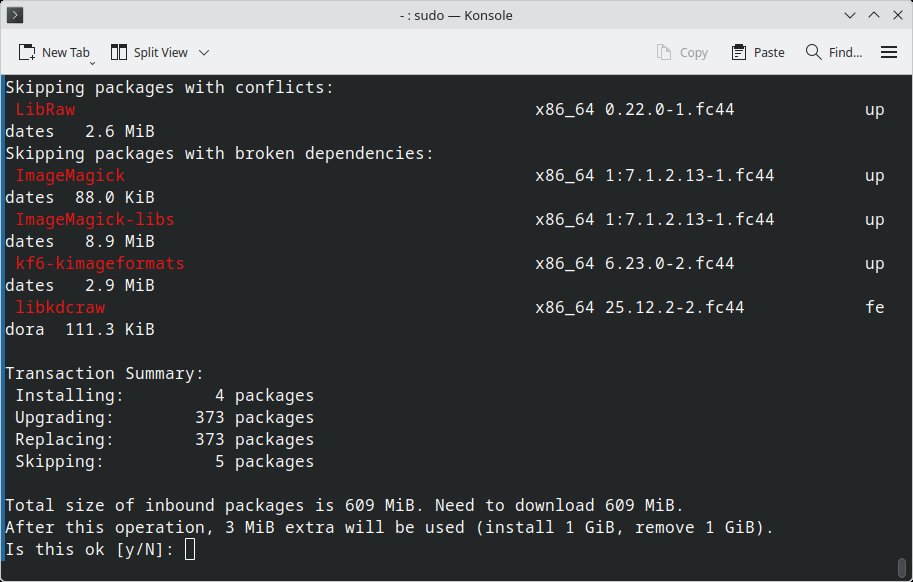
Task: Click the red LibRaw package name
Action: [x=45, y=109]
